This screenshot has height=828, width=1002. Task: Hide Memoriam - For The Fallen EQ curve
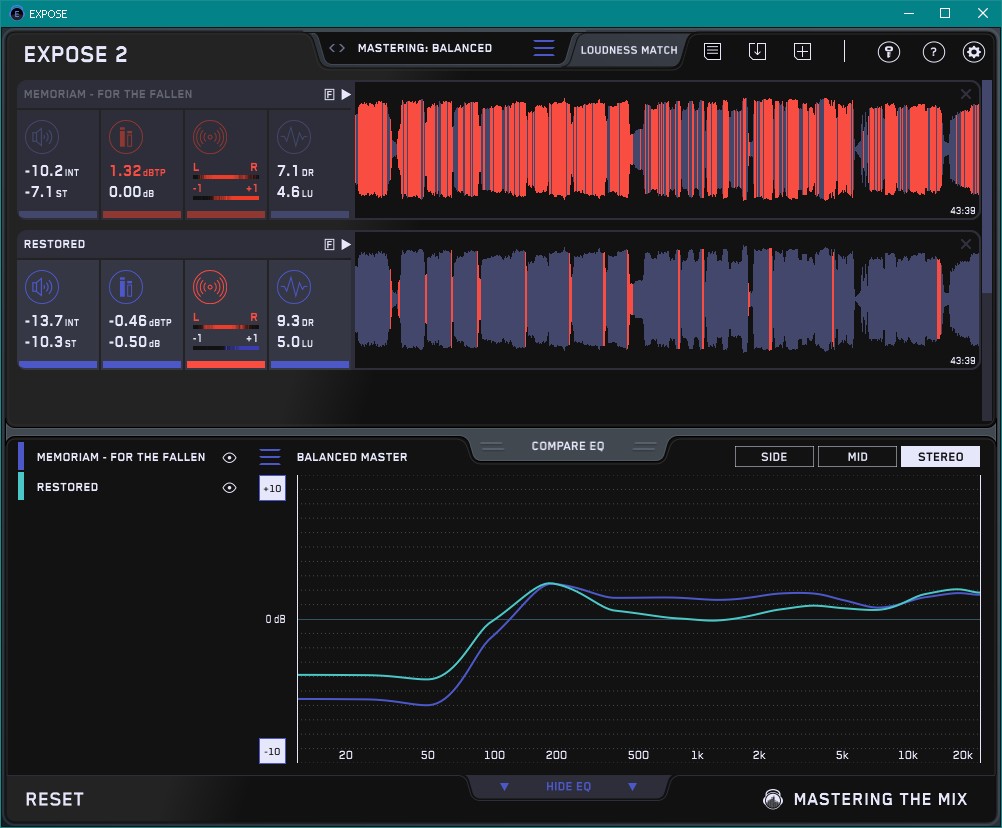pyautogui.click(x=230, y=457)
